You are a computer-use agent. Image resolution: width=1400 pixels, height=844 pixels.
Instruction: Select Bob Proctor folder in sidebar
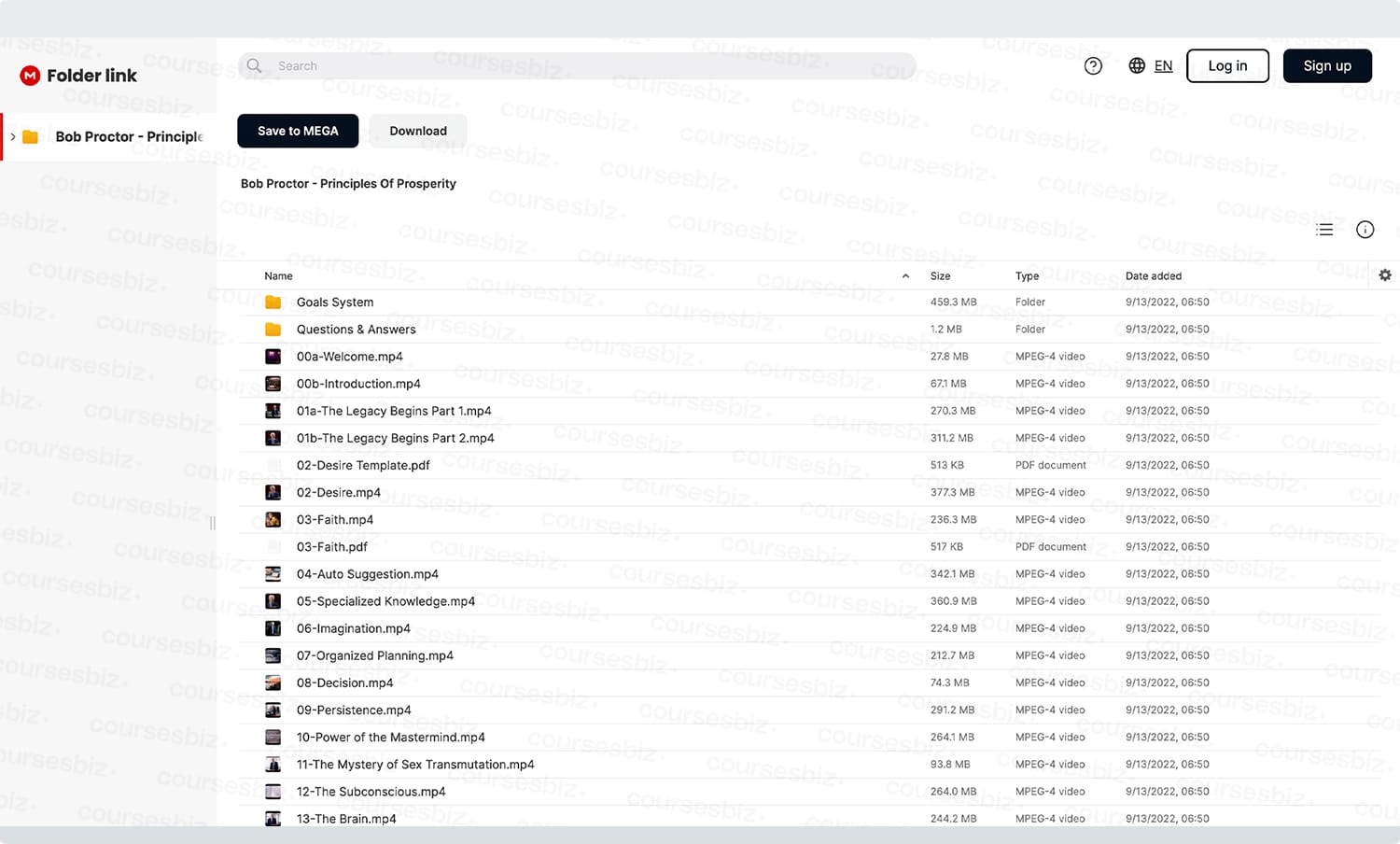coord(110,137)
